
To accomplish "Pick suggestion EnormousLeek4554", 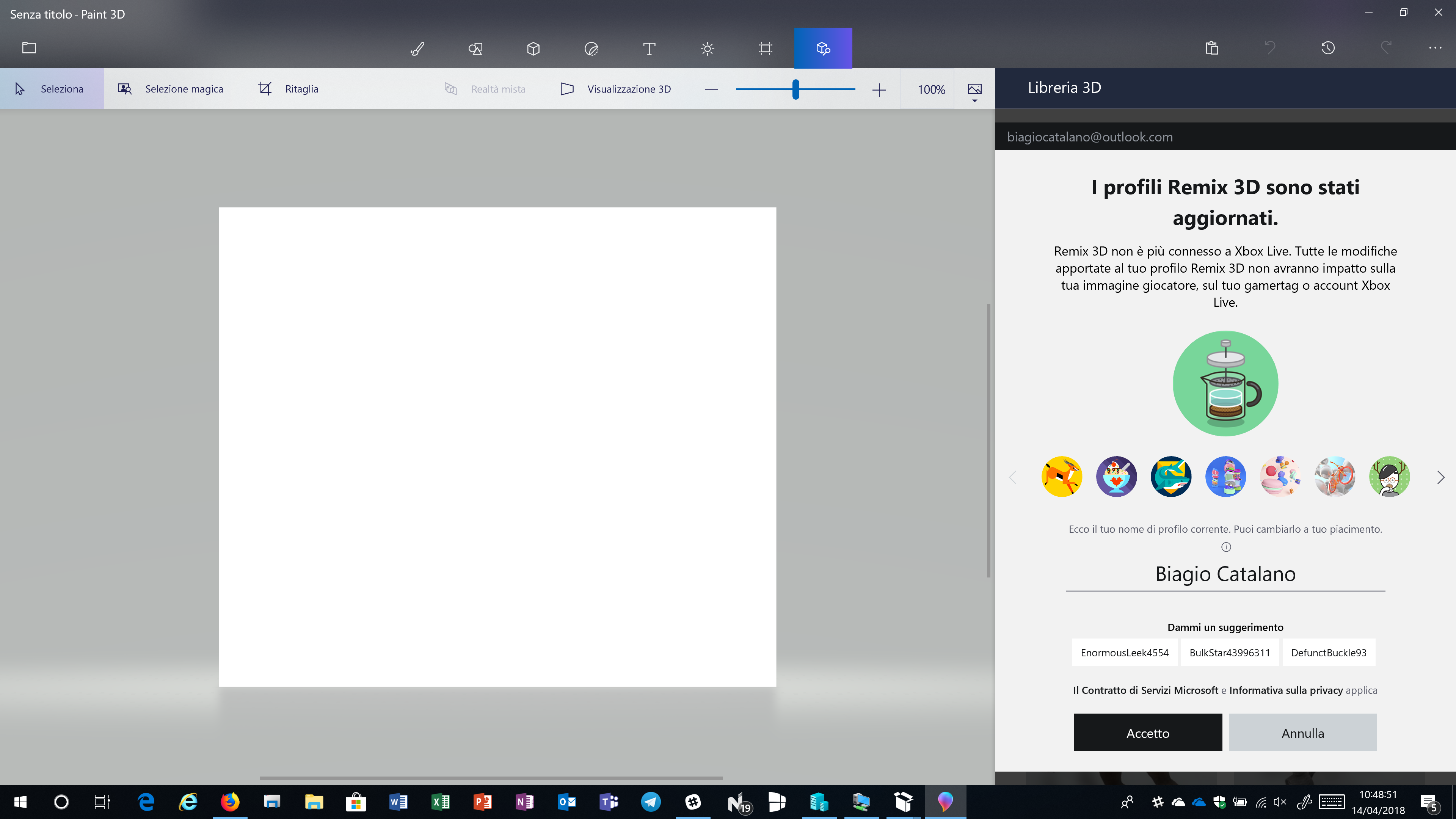I will pyautogui.click(x=1125, y=653).
